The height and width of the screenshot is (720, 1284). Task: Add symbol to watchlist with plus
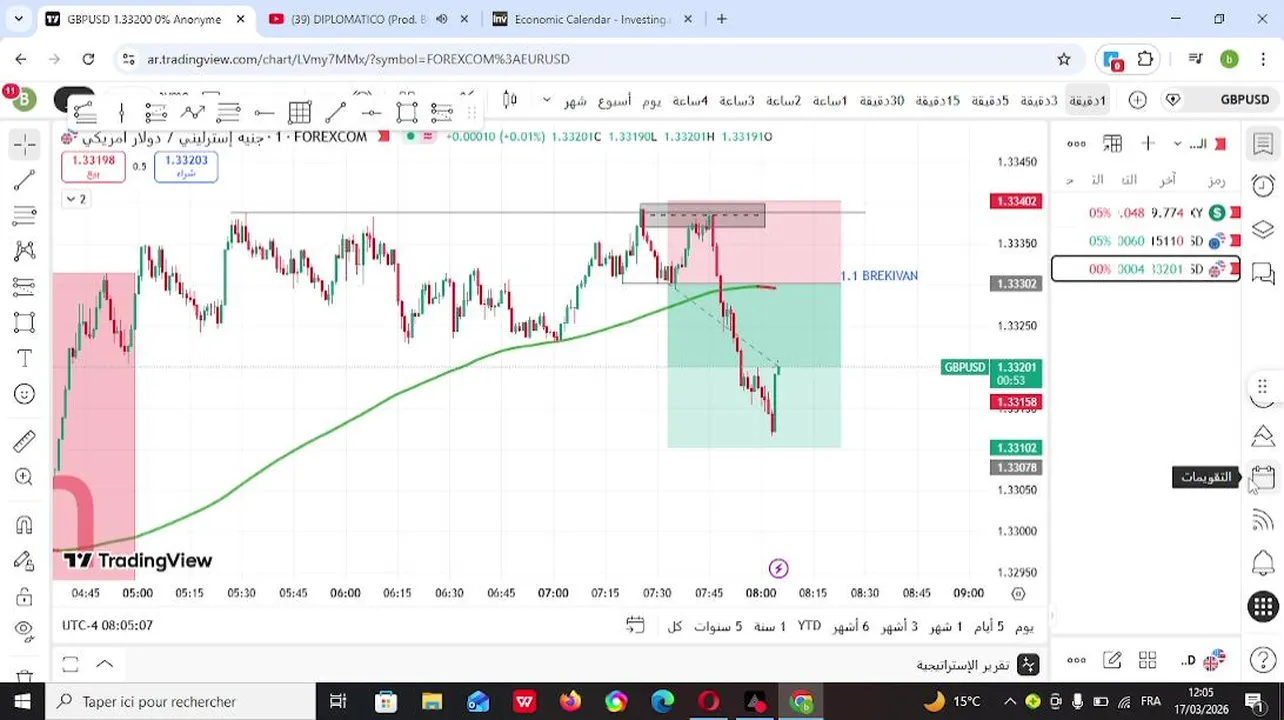tap(1148, 144)
